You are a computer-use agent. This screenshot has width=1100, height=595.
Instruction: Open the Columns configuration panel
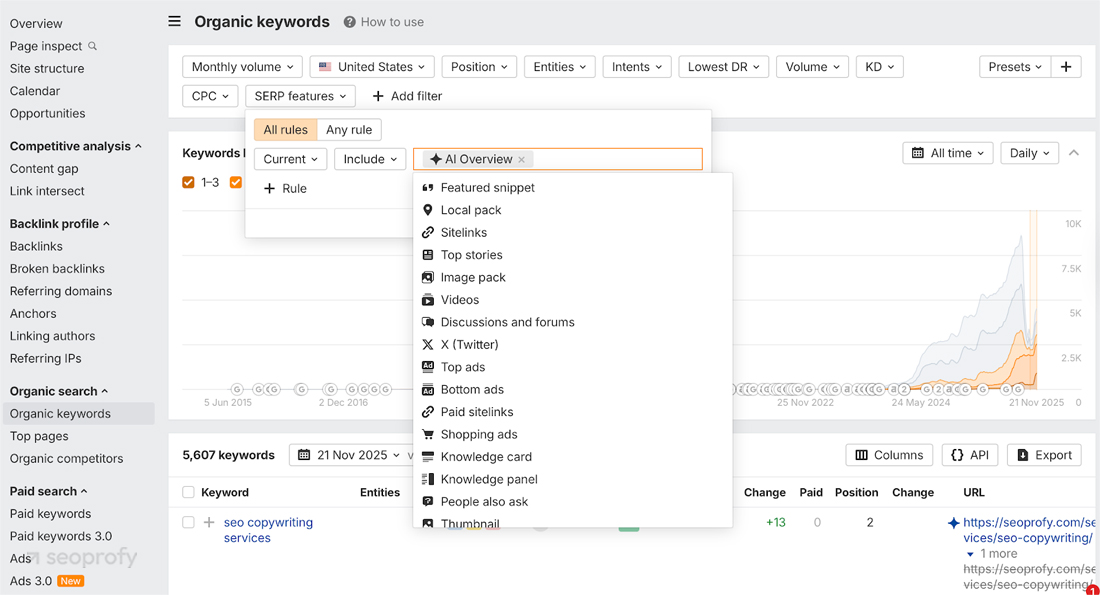889,455
